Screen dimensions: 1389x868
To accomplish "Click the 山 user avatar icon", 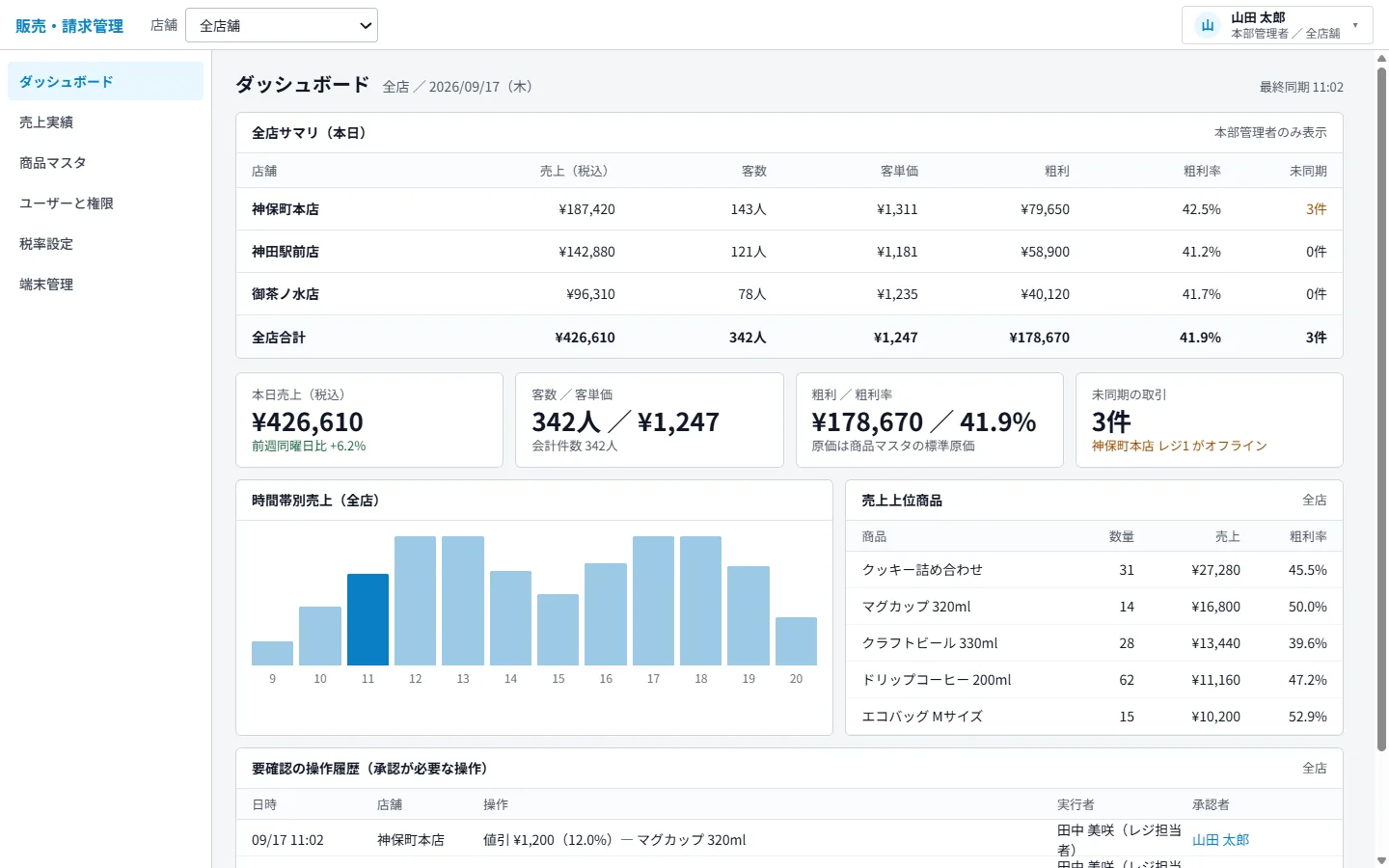I will 1207,25.
